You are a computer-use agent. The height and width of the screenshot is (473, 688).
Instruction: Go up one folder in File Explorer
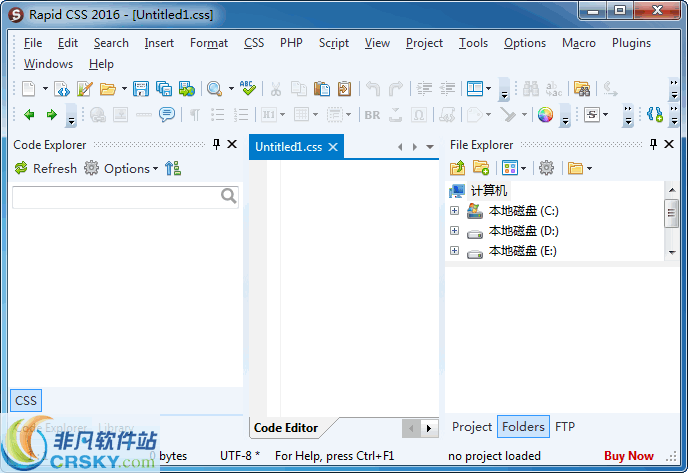pos(457,168)
